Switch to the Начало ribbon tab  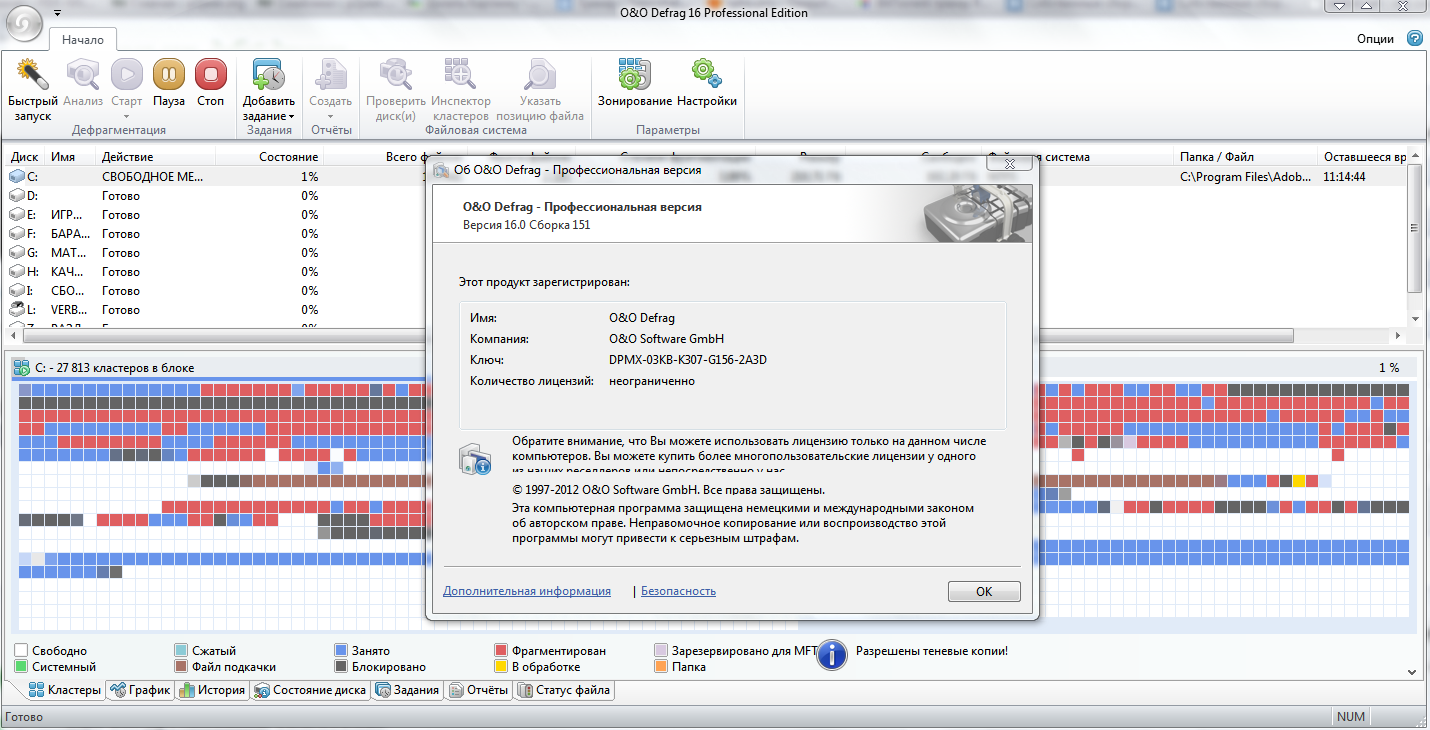pyautogui.click(x=83, y=40)
